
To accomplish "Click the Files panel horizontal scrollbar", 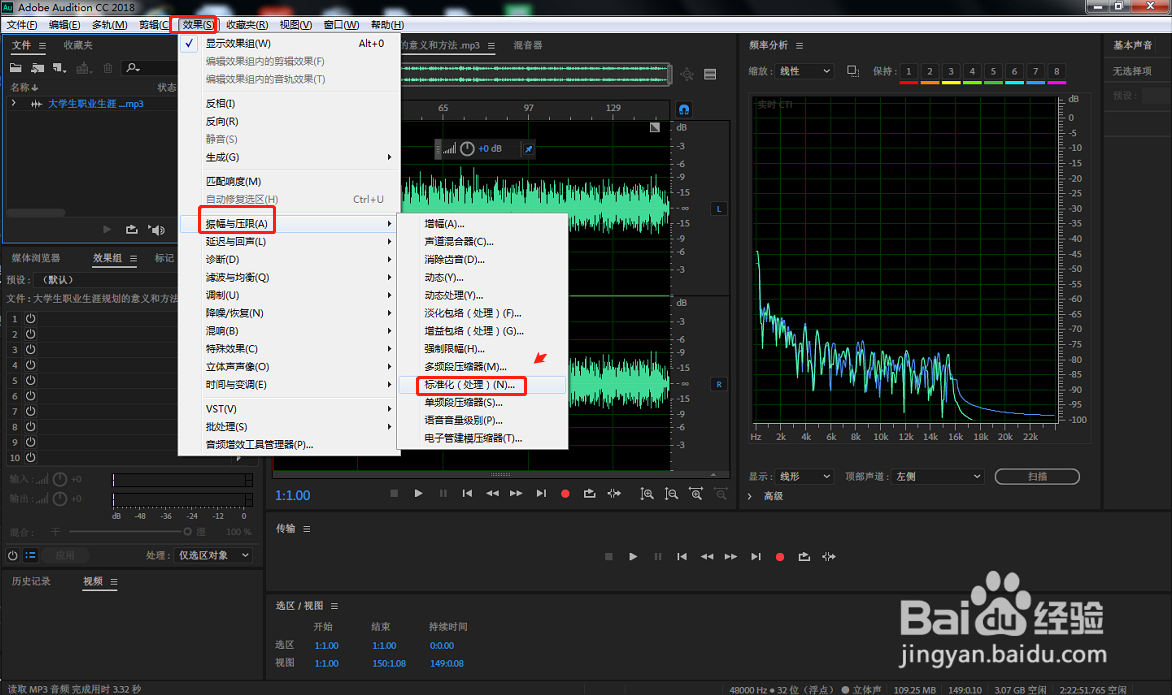I will tap(36, 212).
